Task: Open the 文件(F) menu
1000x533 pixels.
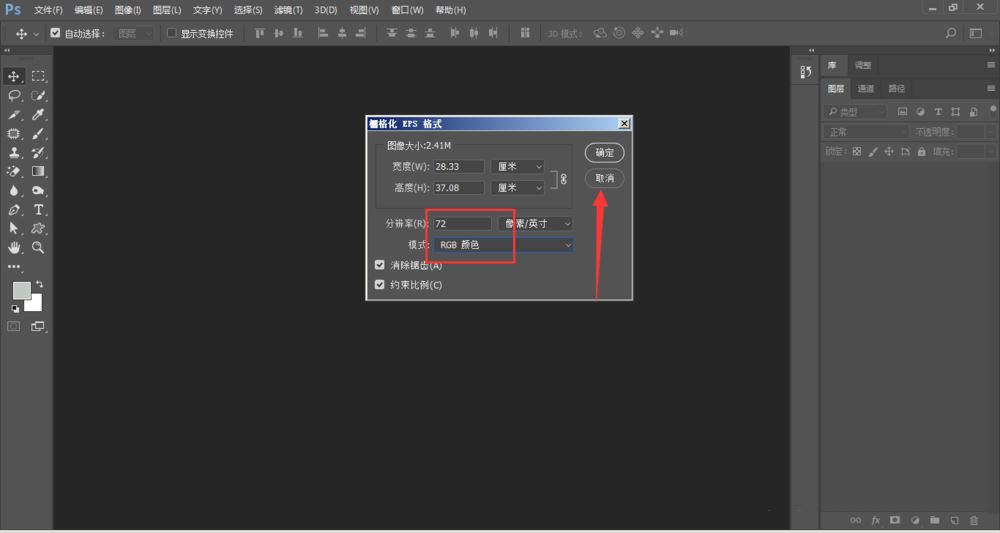Action: pyautogui.click(x=48, y=10)
